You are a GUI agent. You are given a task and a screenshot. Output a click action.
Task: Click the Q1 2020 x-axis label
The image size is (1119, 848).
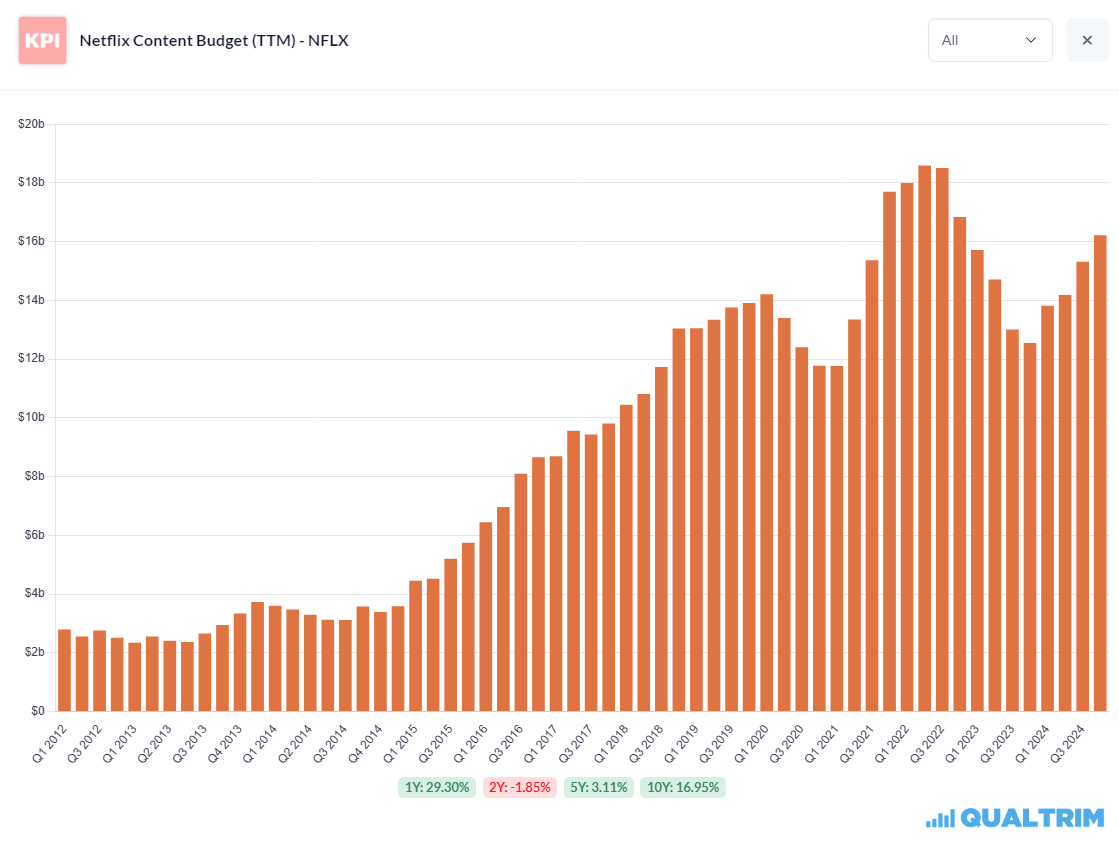tap(751, 744)
